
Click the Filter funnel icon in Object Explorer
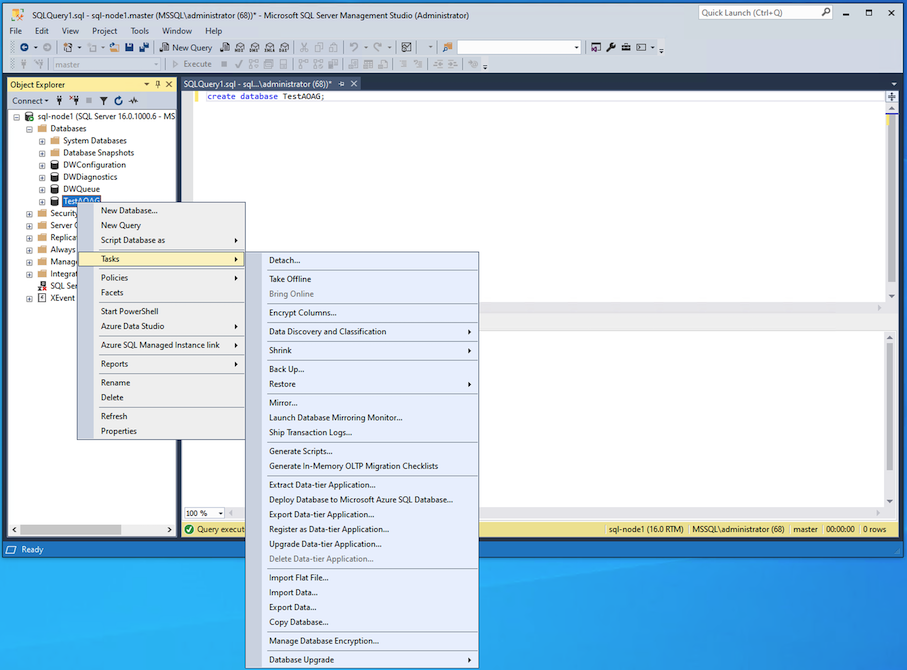[104, 101]
